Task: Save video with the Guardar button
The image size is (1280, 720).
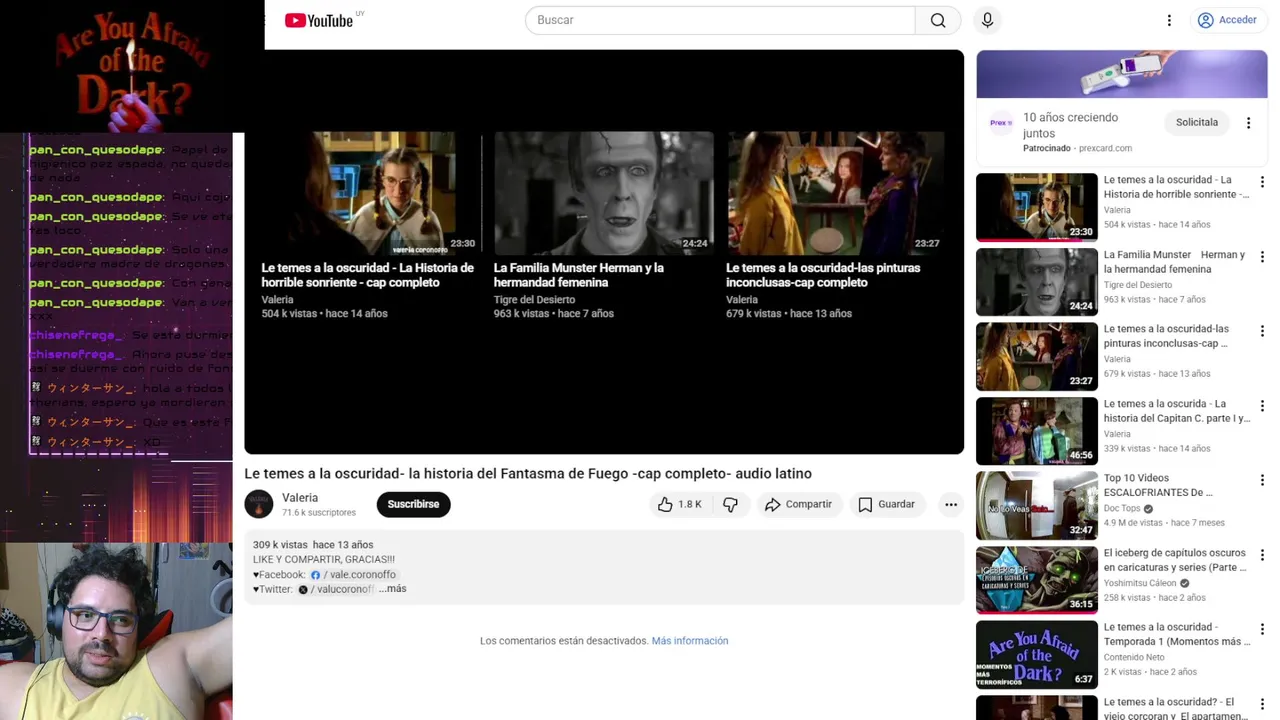Action: pyautogui.click(x=886, y=505)
